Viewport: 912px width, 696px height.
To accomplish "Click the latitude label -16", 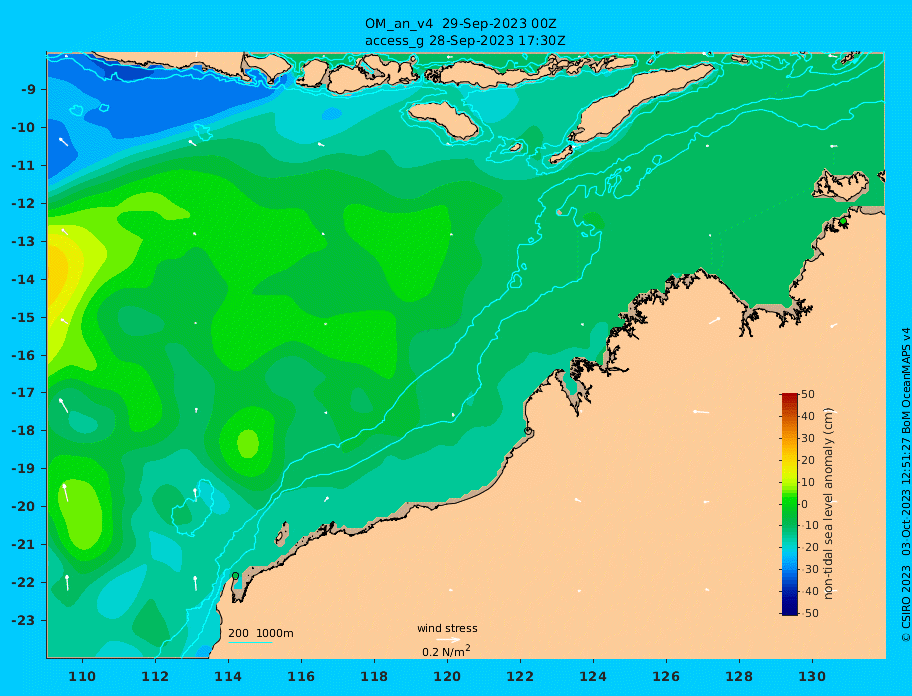I will 23,355.
